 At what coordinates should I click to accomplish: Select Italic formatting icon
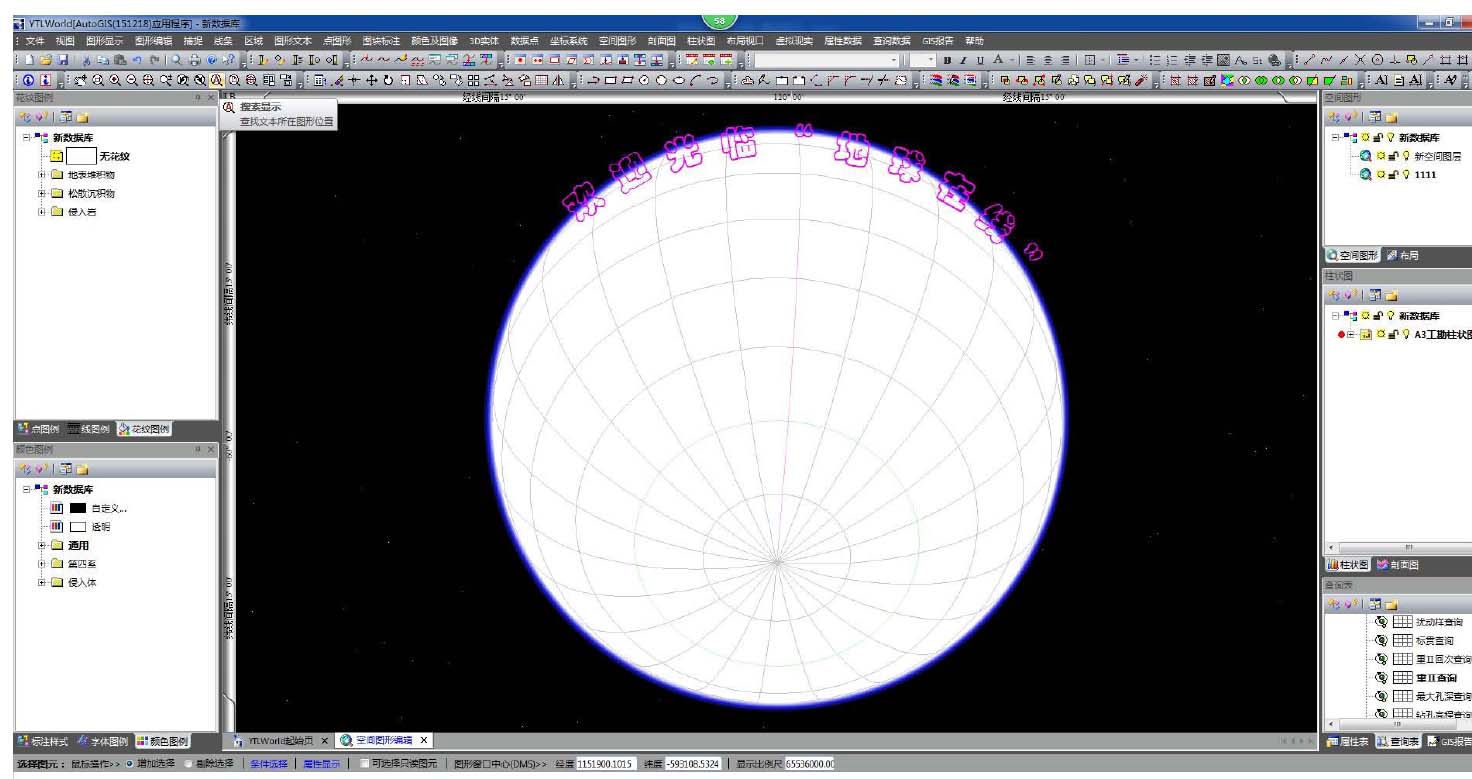point(963,60)
